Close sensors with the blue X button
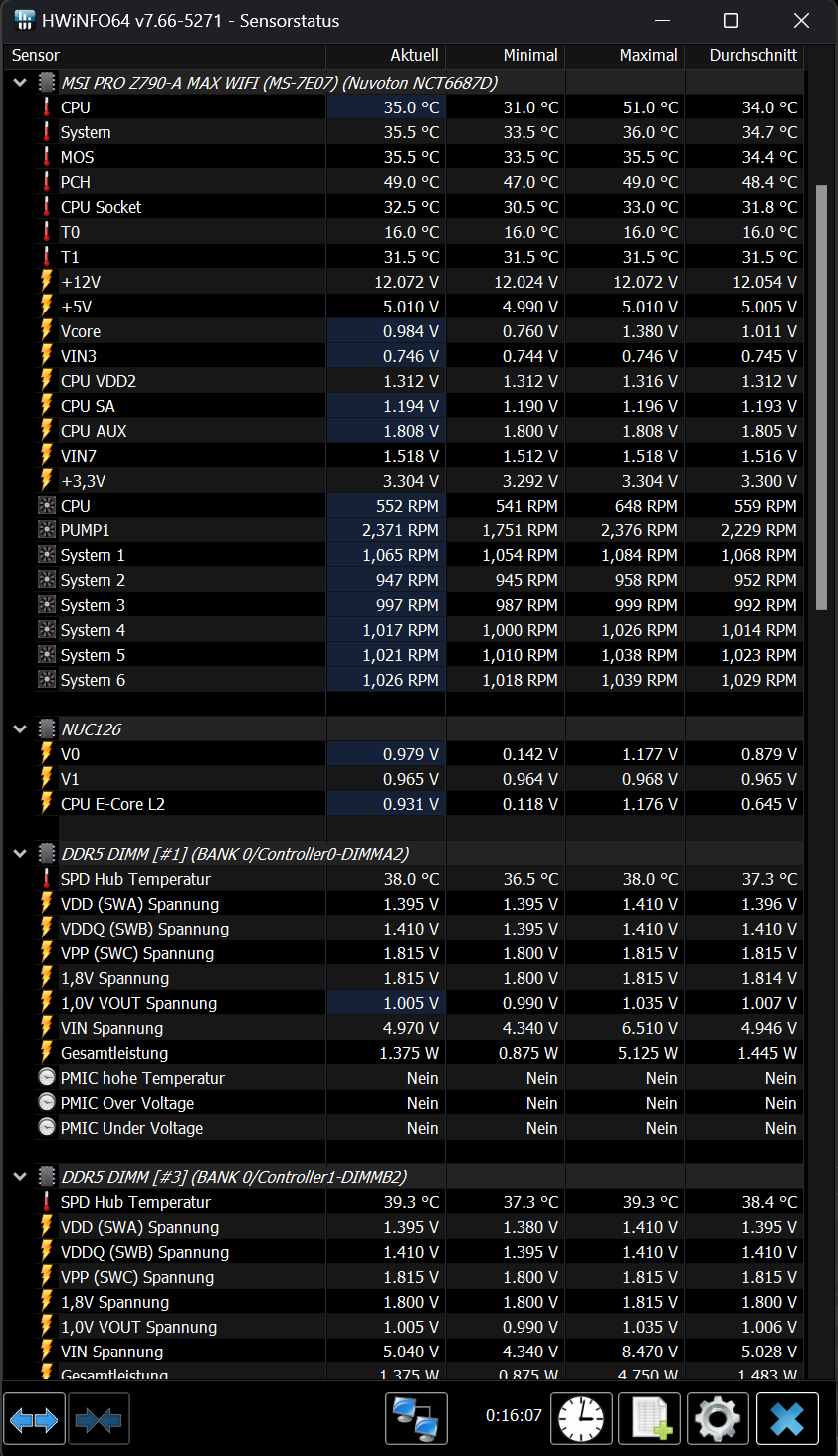 click(x=787, y=1418)
